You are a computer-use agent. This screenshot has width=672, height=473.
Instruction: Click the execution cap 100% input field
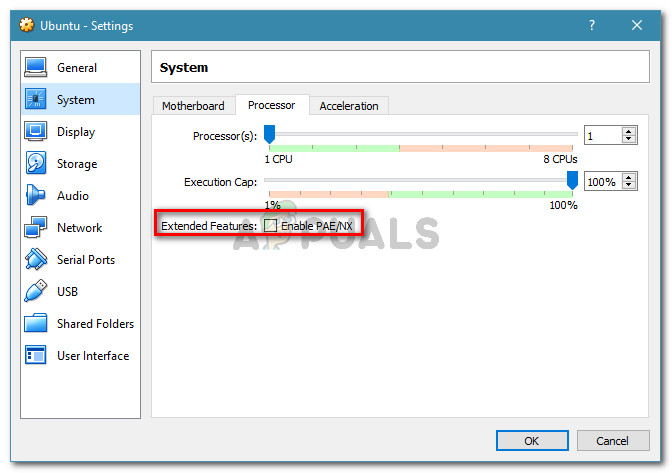pos(603,182)
